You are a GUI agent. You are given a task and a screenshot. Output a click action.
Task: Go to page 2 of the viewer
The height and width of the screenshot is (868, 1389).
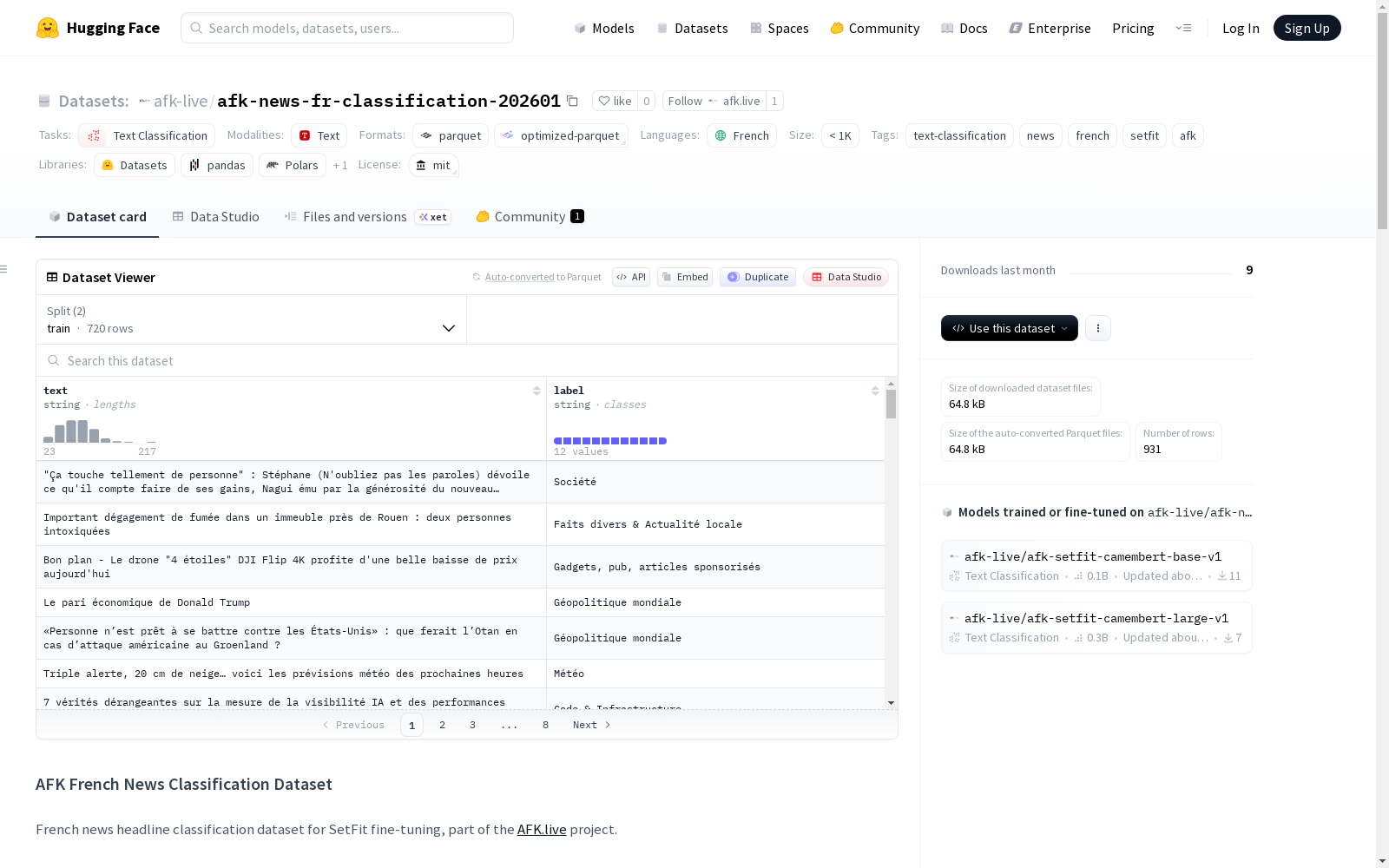tap(442, 725)
